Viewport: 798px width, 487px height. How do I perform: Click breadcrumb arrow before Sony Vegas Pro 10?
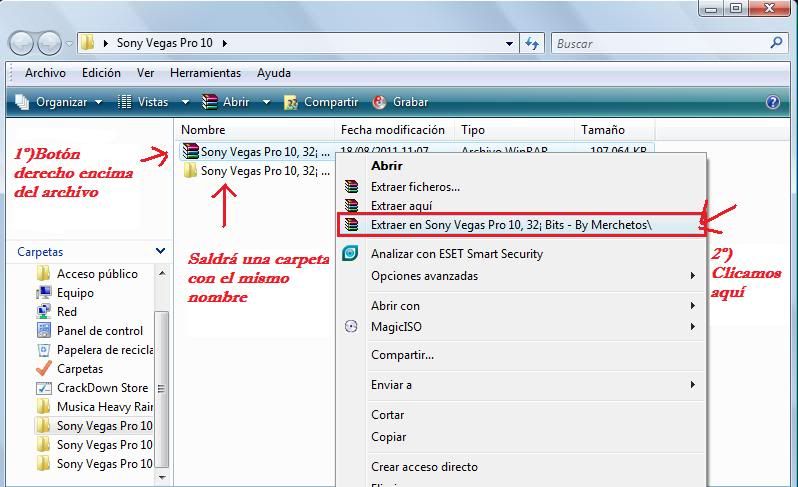pos(106,43)
